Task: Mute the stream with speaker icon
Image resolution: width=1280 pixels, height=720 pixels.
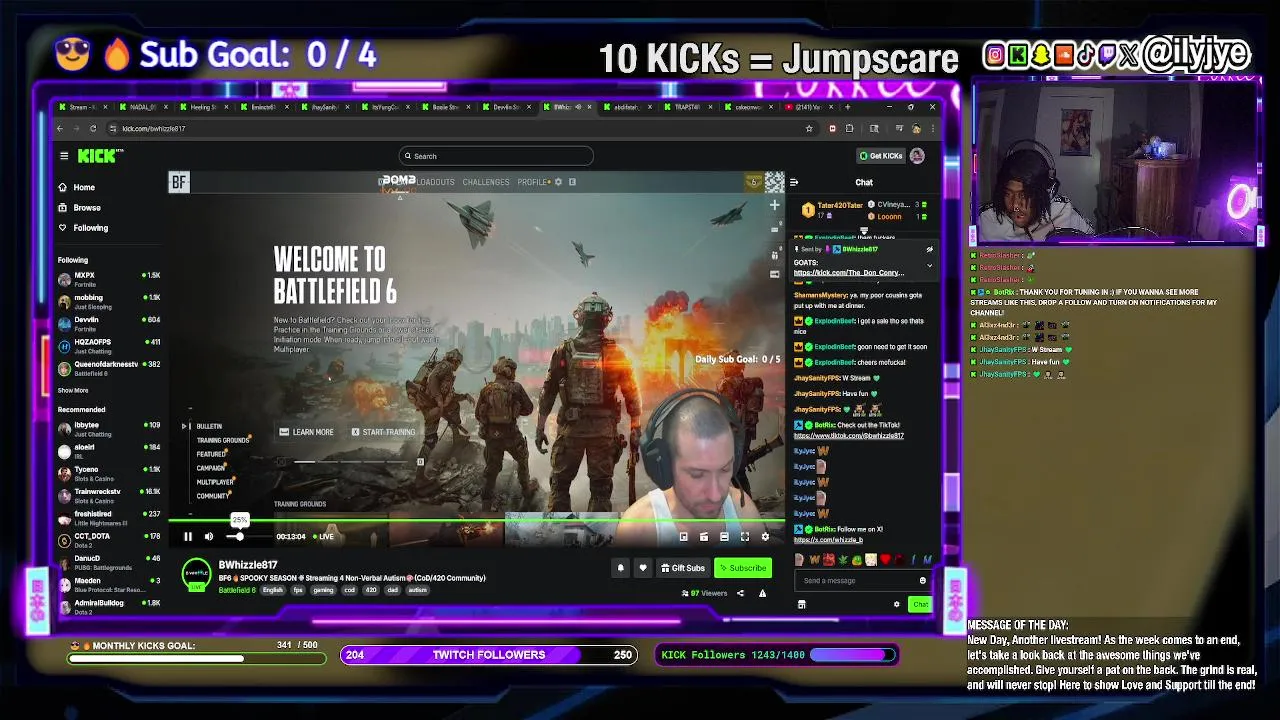Action: click(209, 537)
